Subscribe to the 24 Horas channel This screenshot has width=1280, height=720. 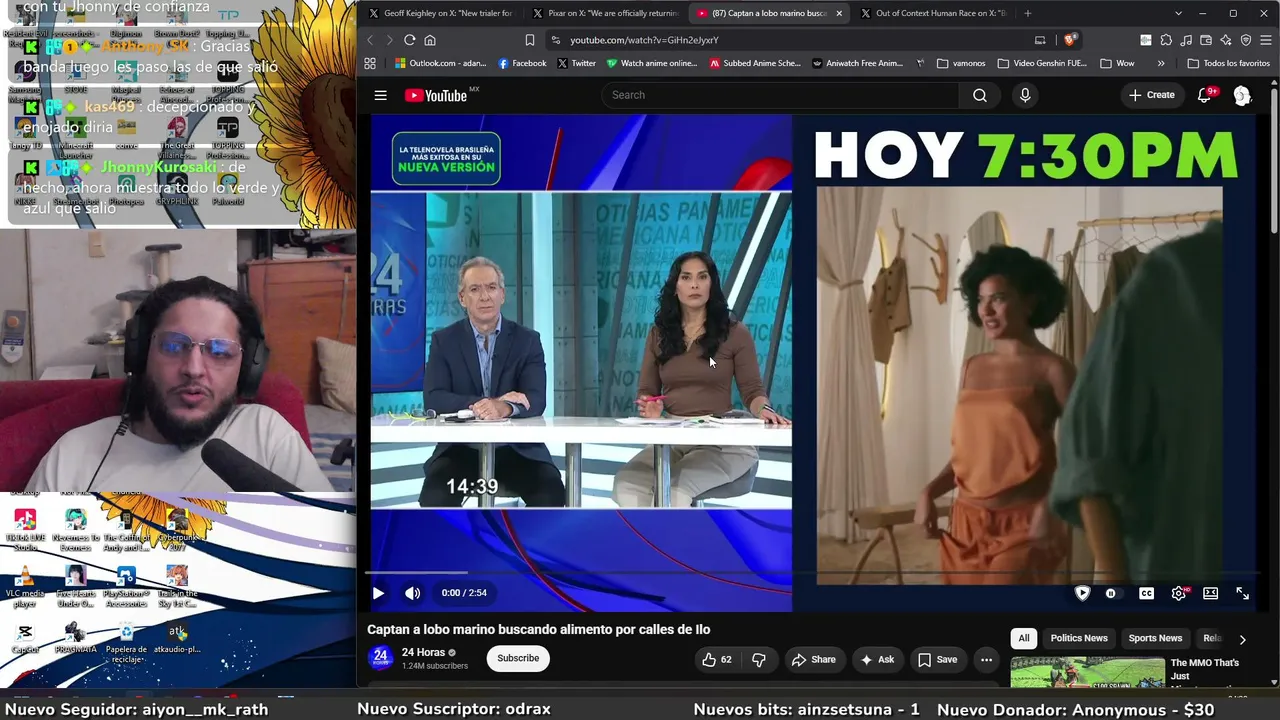[518, 658]
